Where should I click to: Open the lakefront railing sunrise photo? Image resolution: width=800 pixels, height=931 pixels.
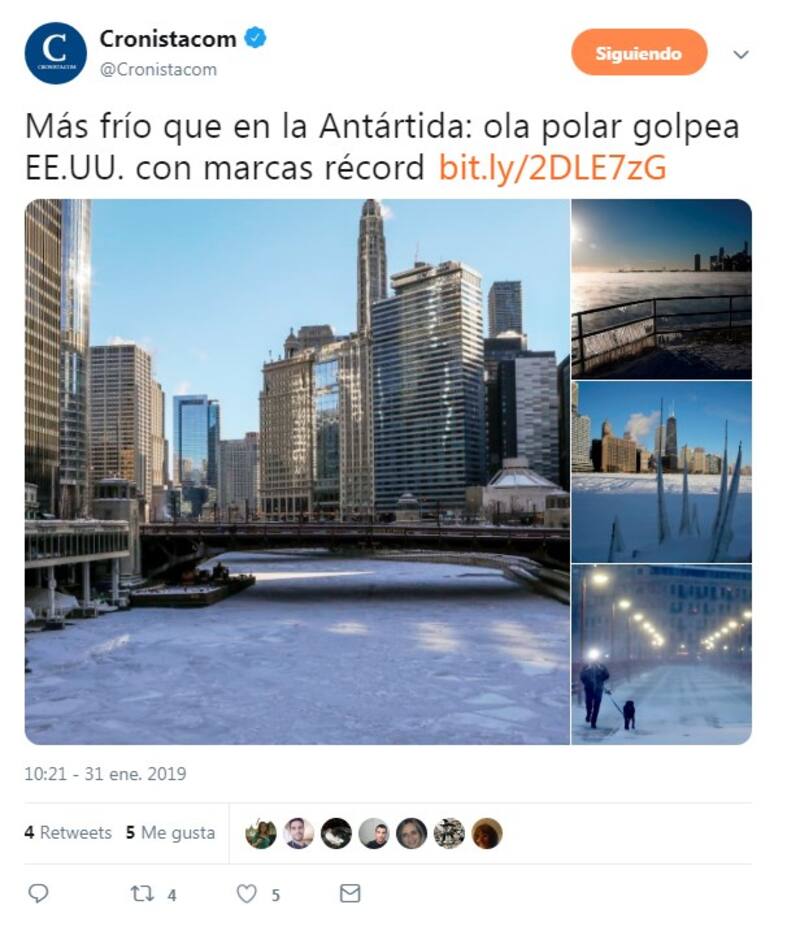662,289
